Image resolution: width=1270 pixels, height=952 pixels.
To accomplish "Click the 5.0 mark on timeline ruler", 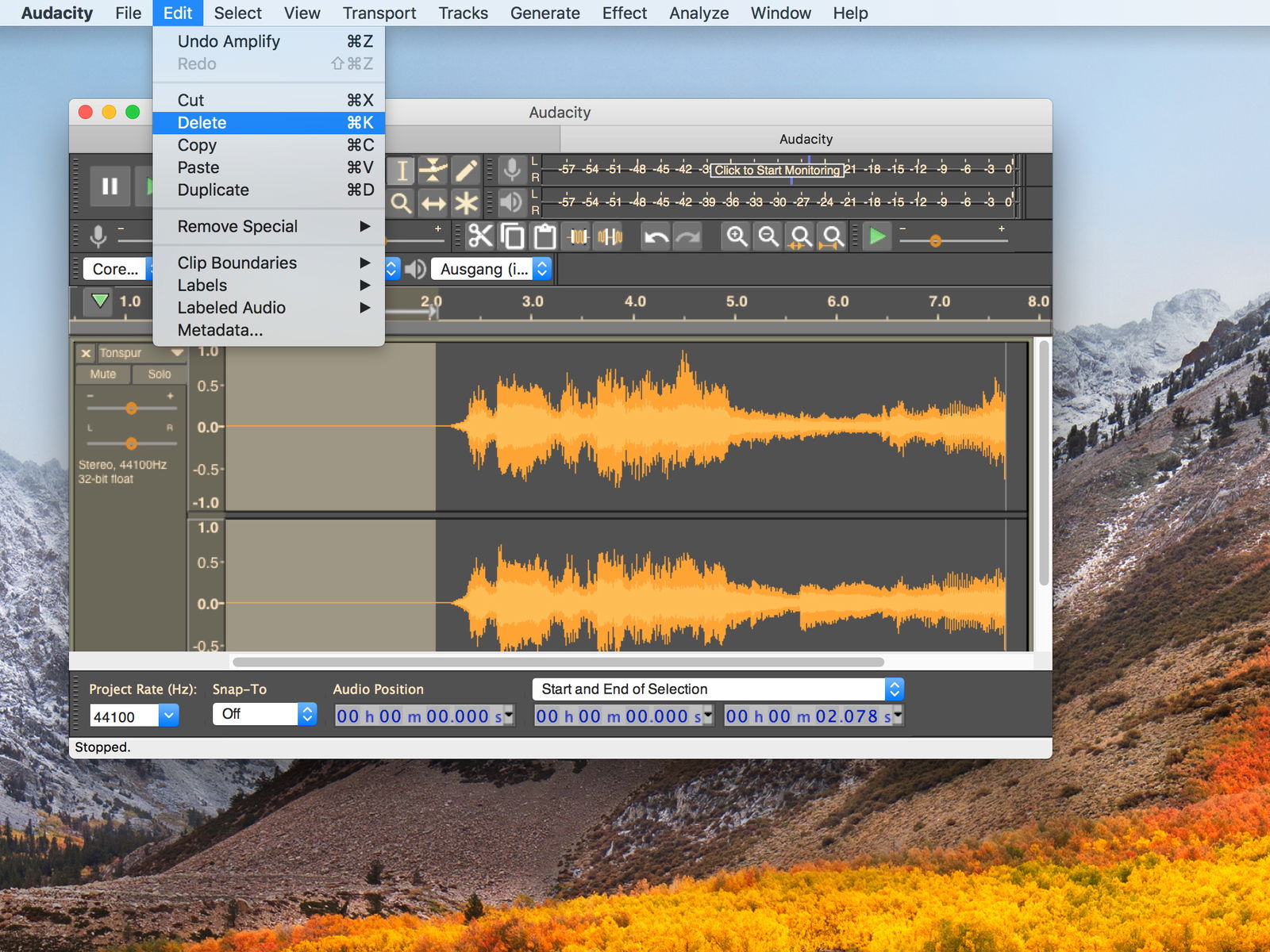I will point(737,301).
